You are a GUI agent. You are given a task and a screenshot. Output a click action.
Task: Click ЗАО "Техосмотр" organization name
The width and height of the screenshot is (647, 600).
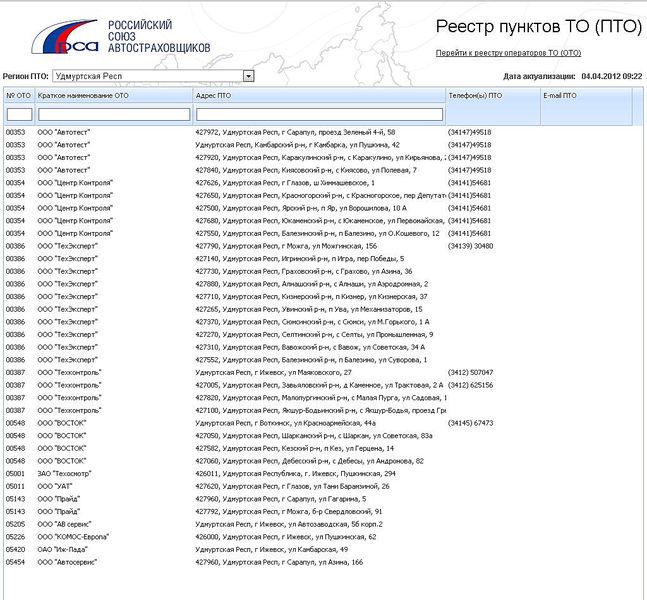(x=64, y=474)
